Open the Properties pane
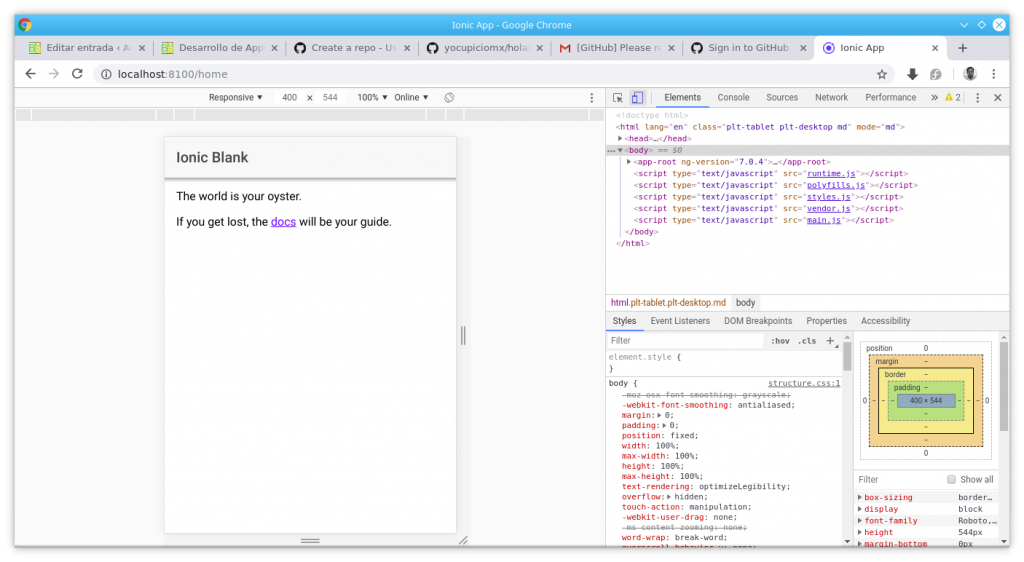This screenshot has height=562, width=1024. (x=826, y=321)
